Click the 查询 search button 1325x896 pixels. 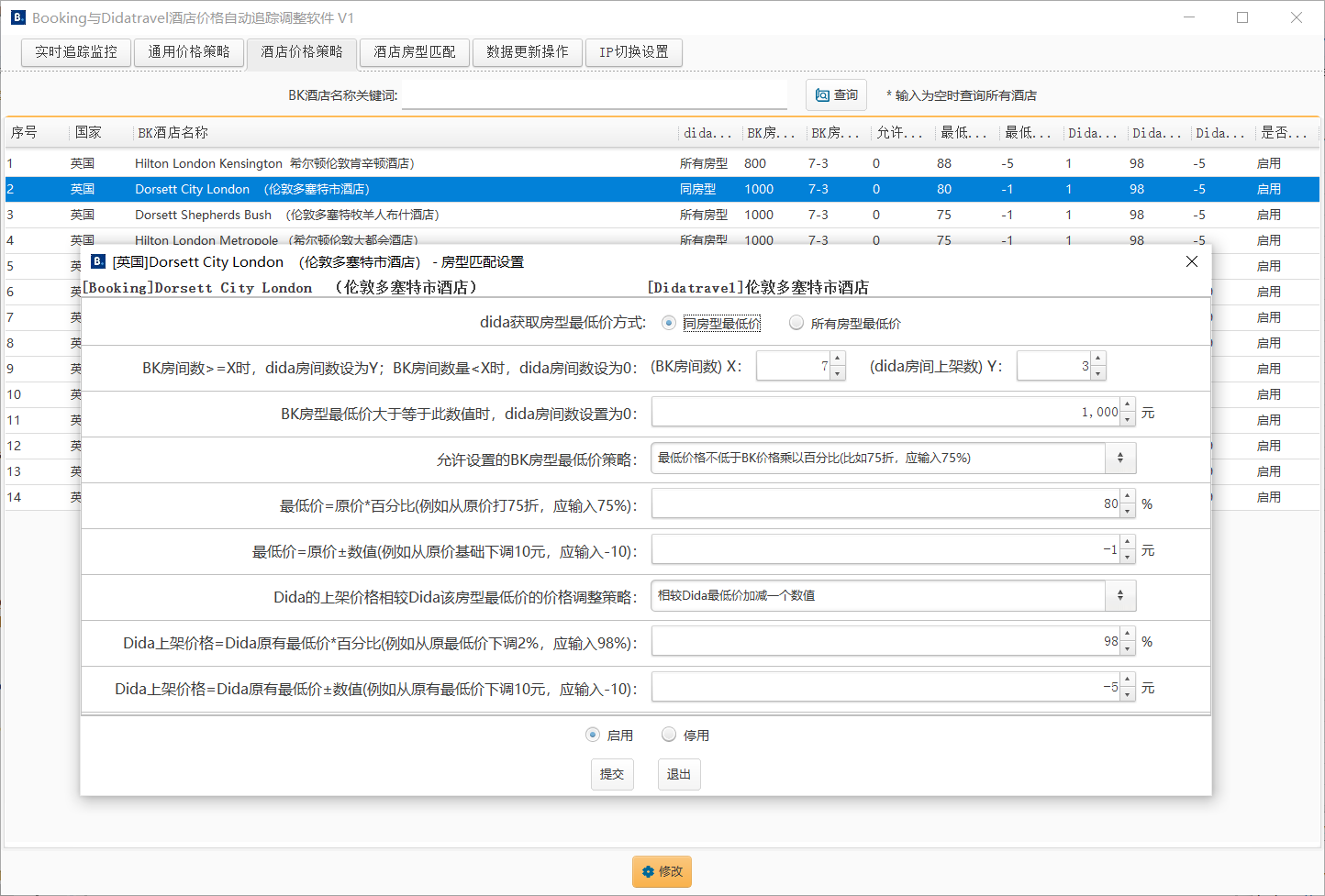point(836,95)
